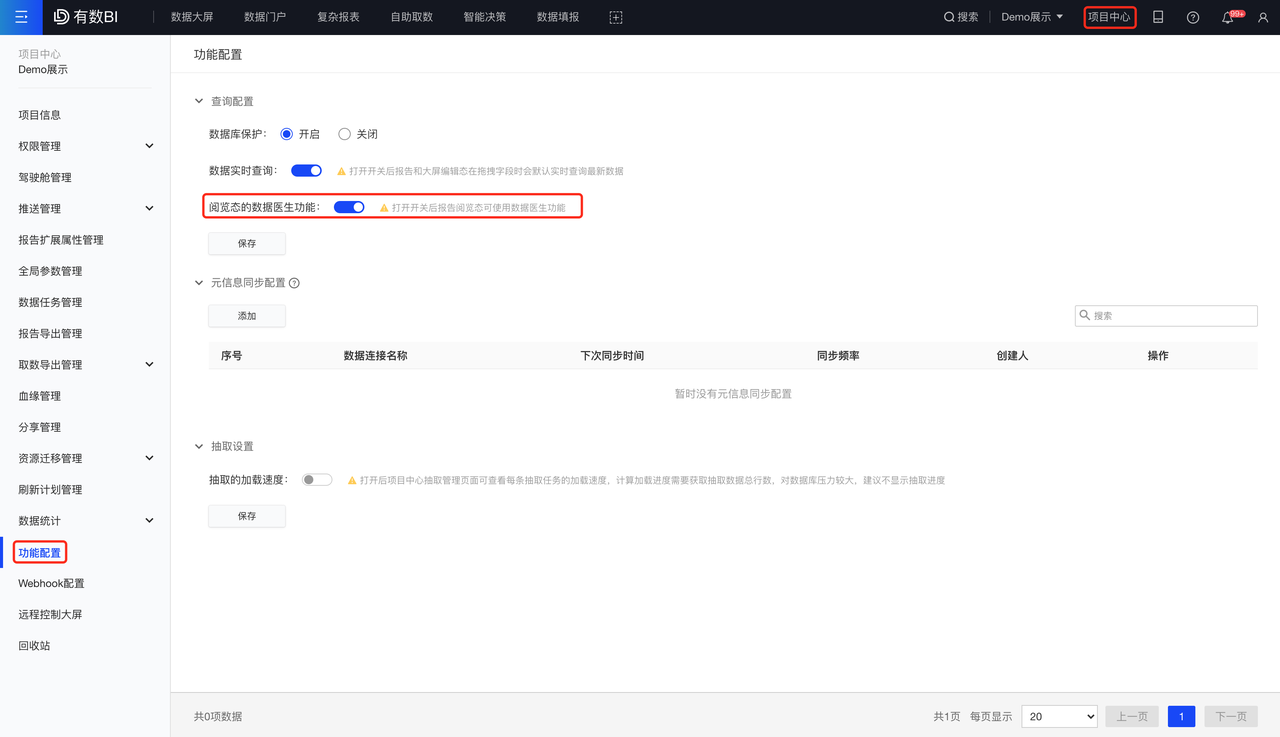Expand 取数导出管理 in sidebar
This screenshot has height=737, width=1280.
[149, 364]
